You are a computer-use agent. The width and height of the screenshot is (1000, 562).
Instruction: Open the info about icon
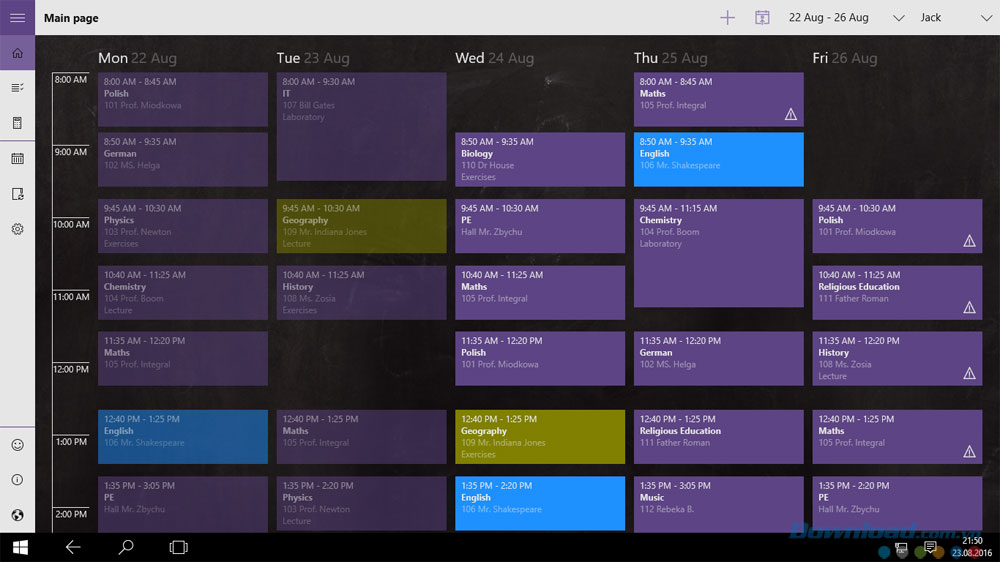coord(17,480)
